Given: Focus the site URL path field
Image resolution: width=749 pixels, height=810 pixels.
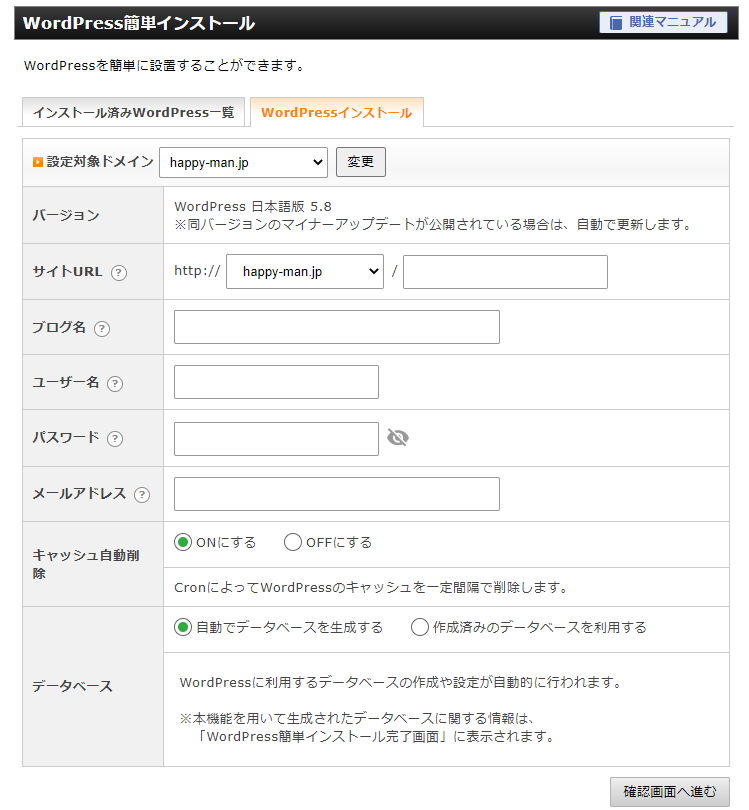Looking at the screenshot, I should tap(505, 272).
